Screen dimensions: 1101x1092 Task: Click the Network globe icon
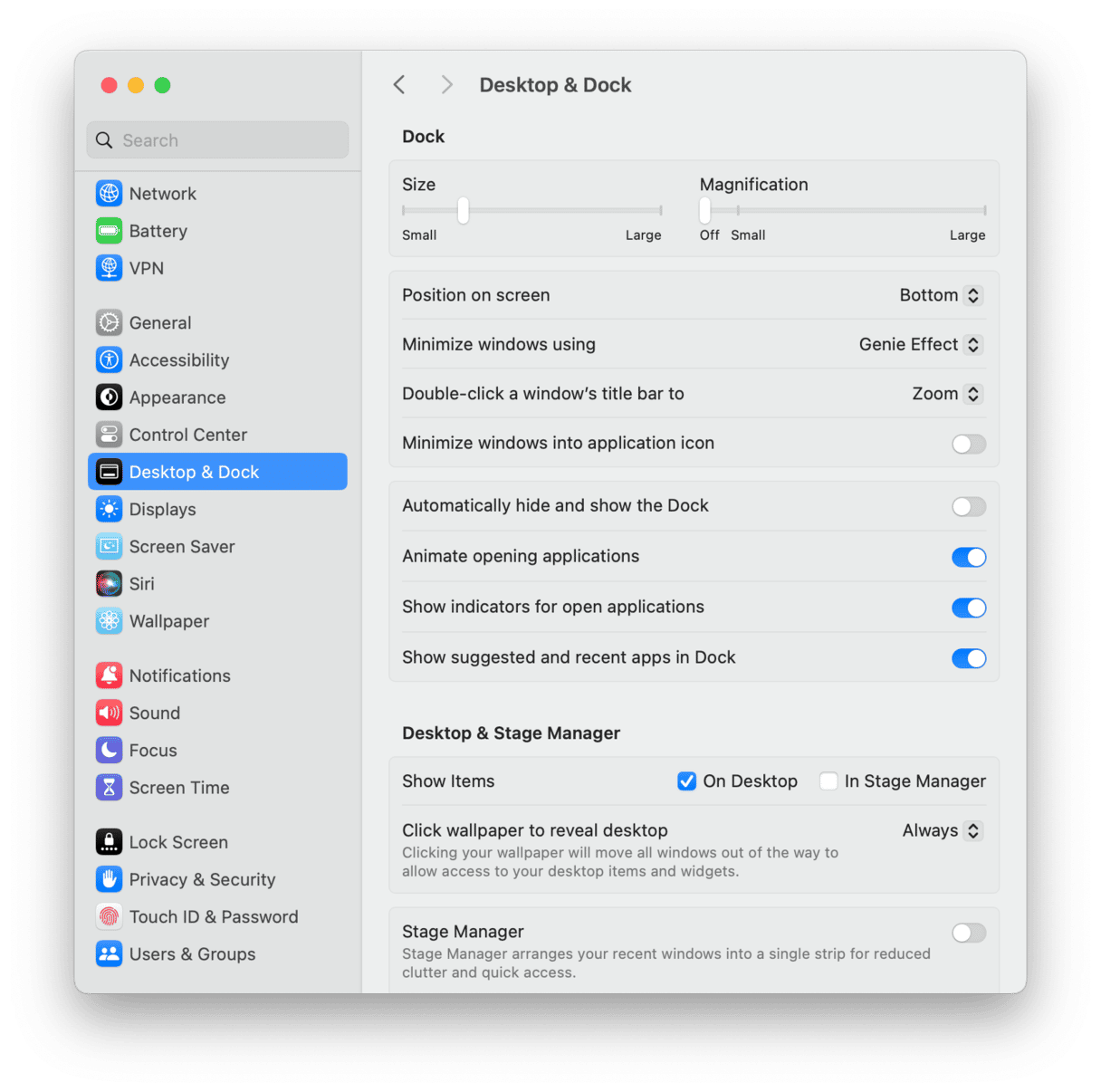click(x=109, y=193)
